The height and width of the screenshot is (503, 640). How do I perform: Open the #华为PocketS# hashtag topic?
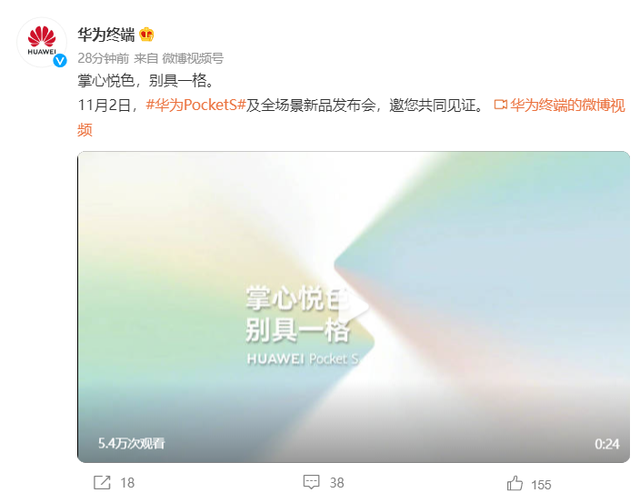click(x=196, y=105)
